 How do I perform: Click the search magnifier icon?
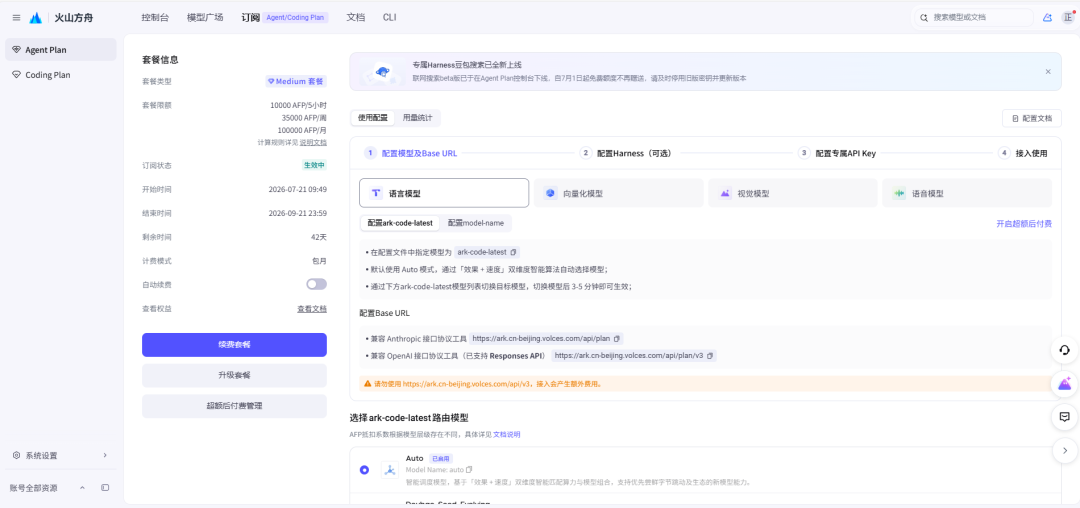tap(924, 18)
